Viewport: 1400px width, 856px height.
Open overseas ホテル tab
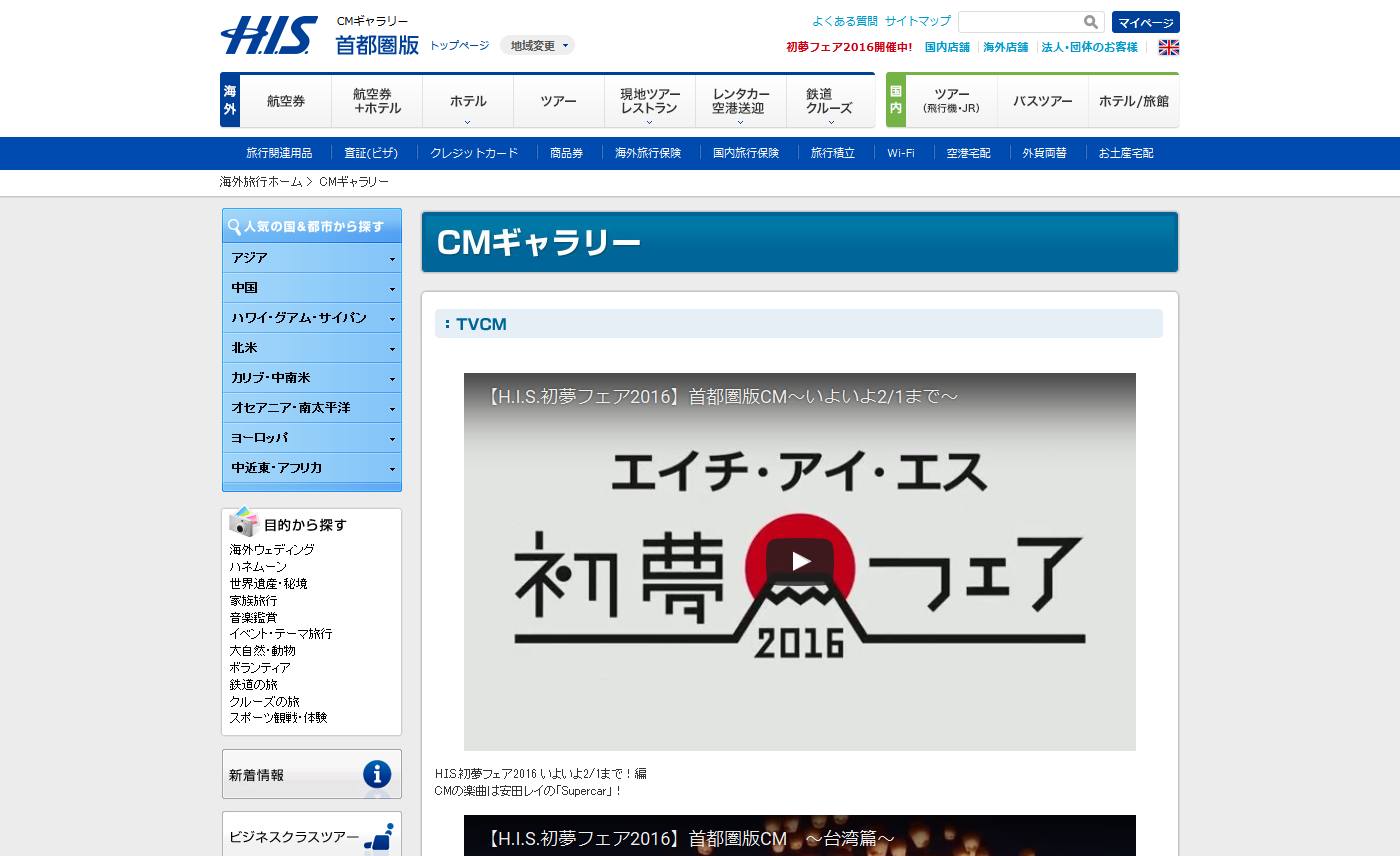(x=468, y=101)
